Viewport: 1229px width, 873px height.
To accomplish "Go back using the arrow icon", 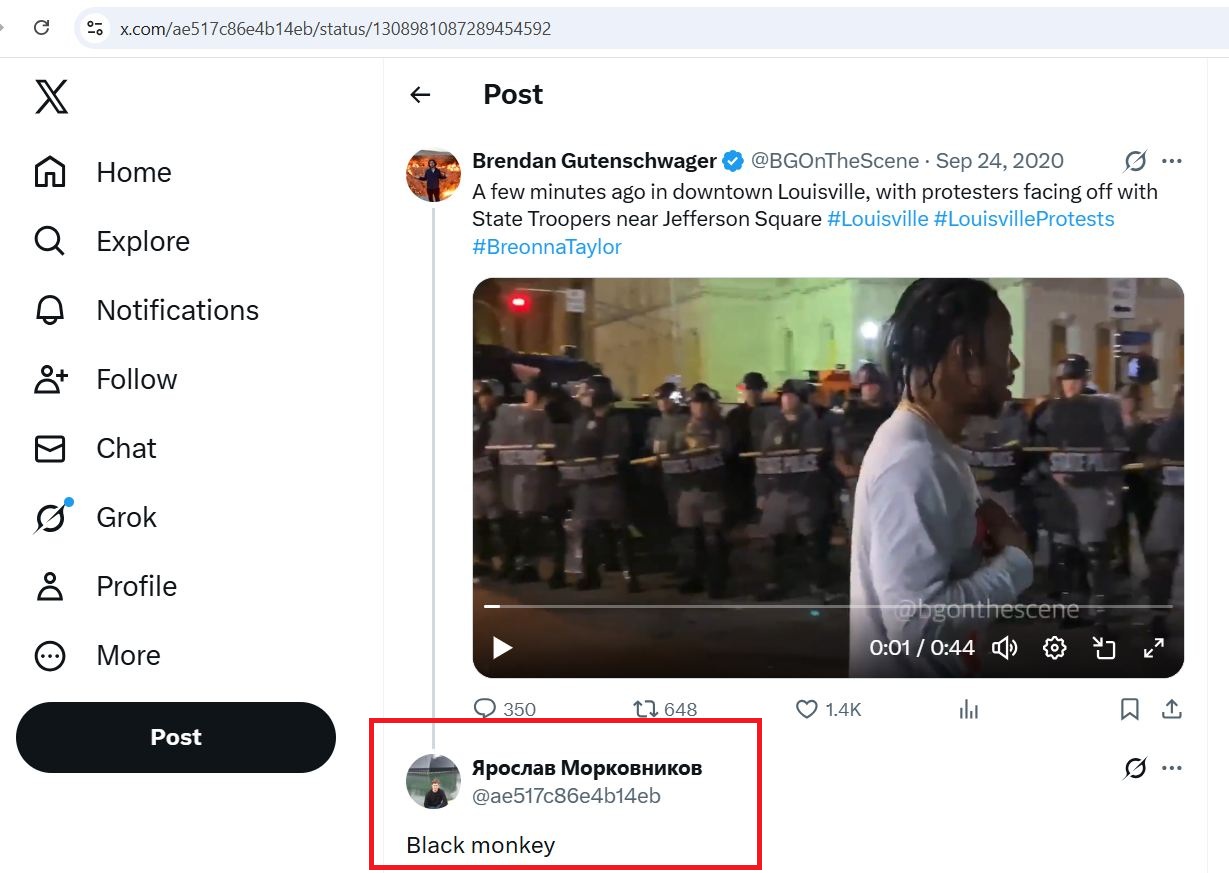I will coord(420,95).
